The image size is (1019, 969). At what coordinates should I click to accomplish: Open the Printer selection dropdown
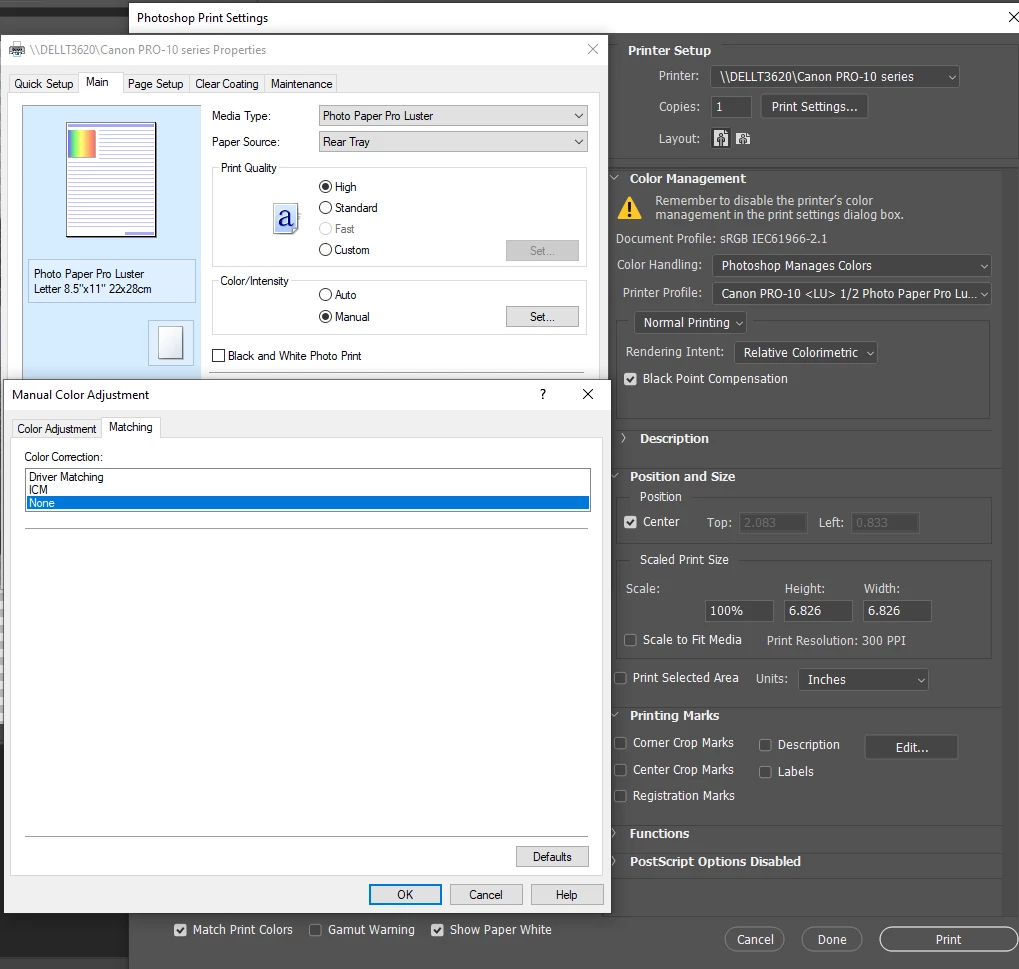(x=834, y=77)
